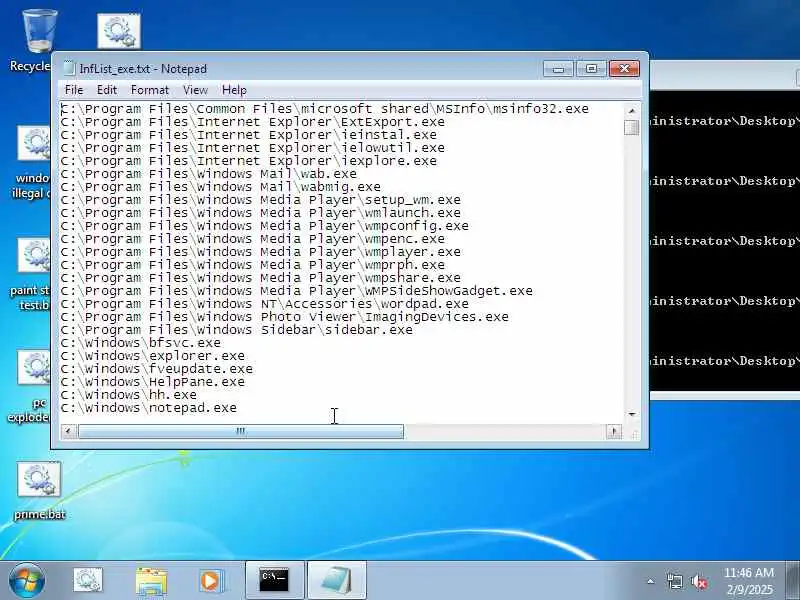
Task: Click the C:\Windows\HelpPane.exe line
Action: tap(153, 382)
